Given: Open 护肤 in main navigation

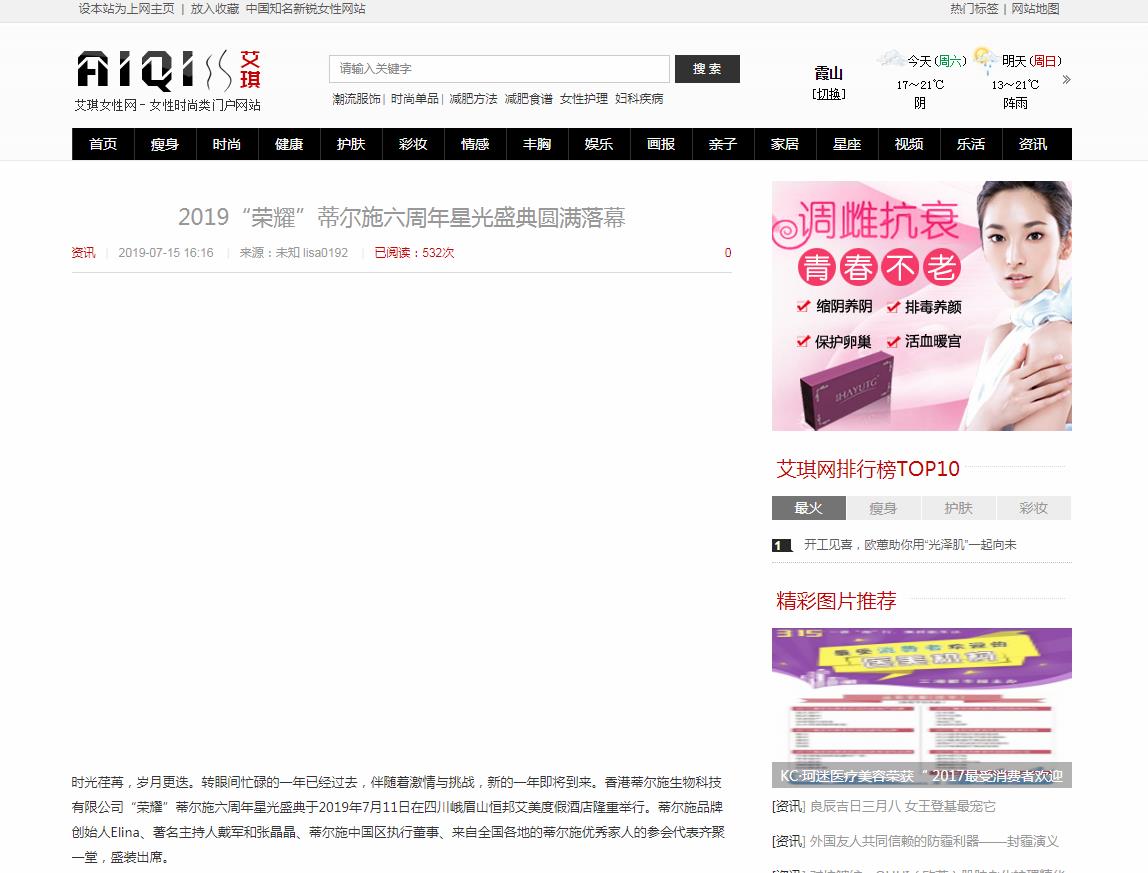Looking at the screenshot, I should point(351,144).
